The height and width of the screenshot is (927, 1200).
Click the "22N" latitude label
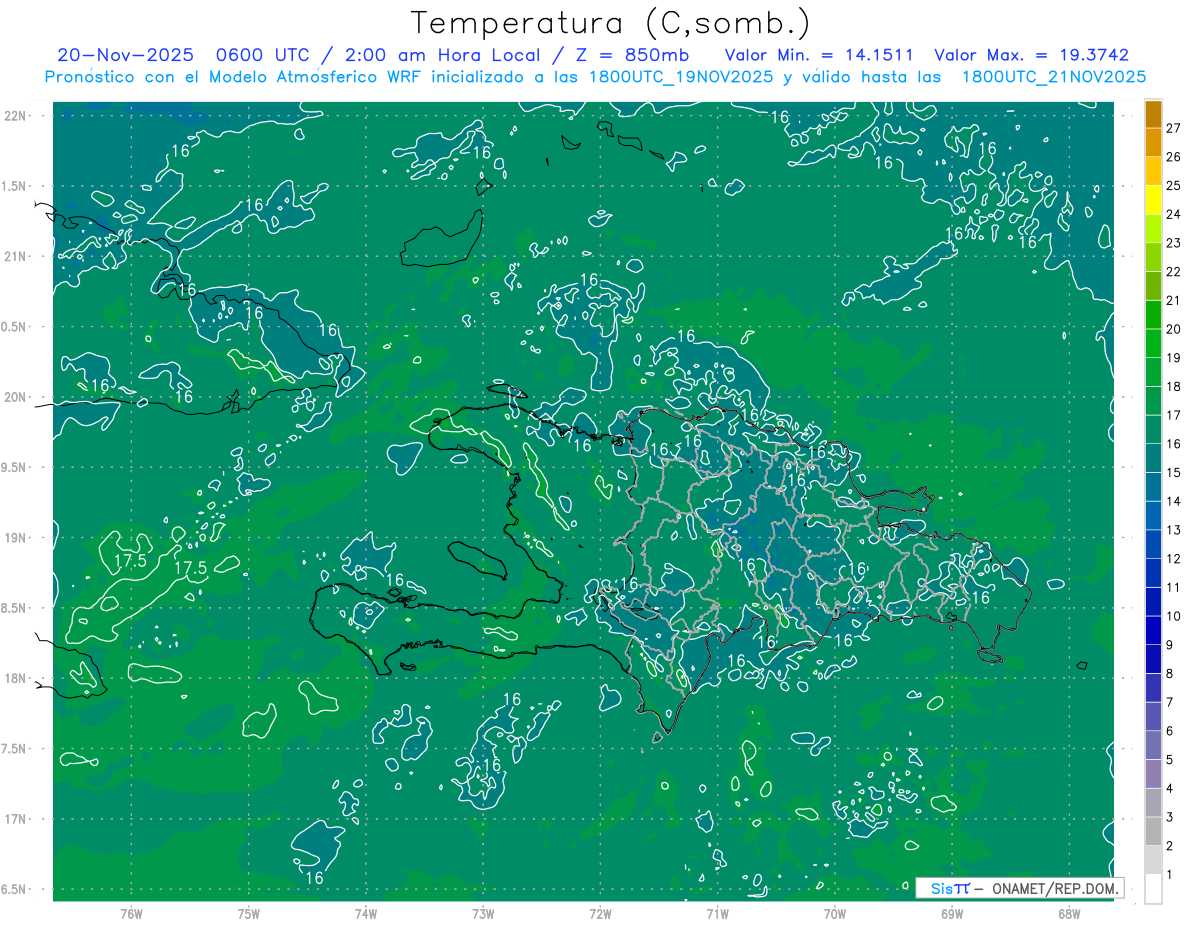pos(16,115)
